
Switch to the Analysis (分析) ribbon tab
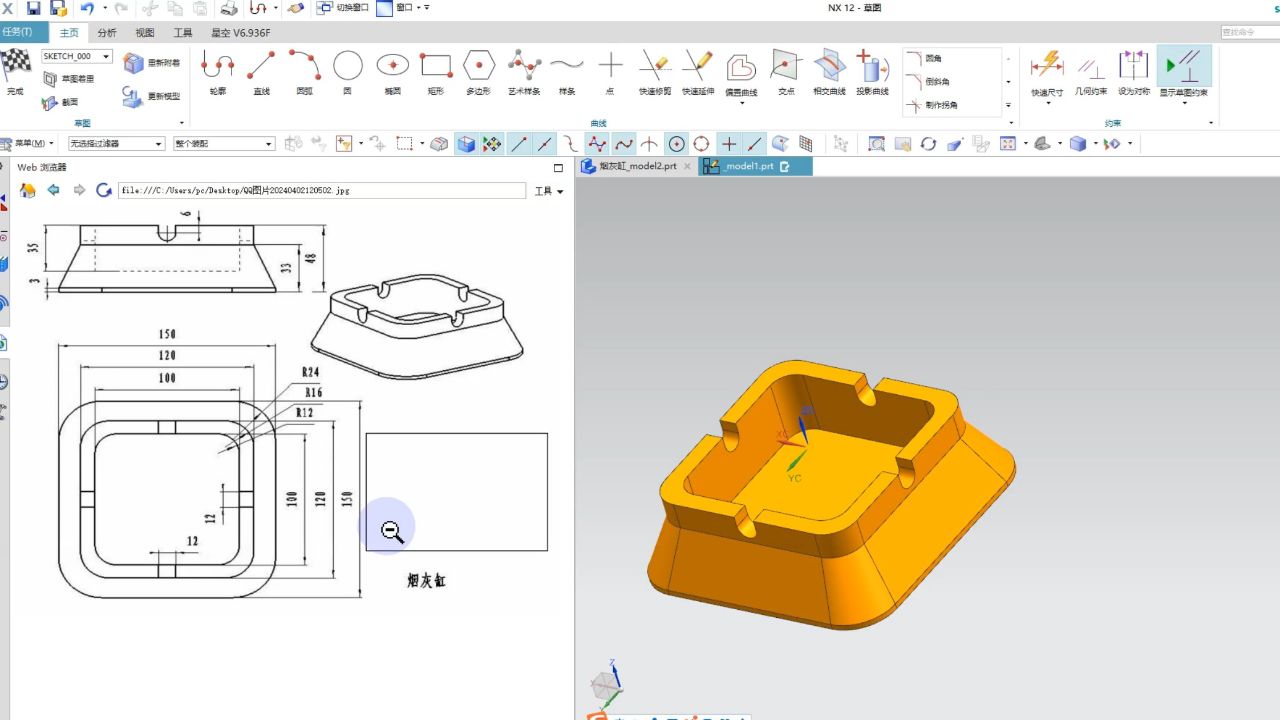(107, 33)
